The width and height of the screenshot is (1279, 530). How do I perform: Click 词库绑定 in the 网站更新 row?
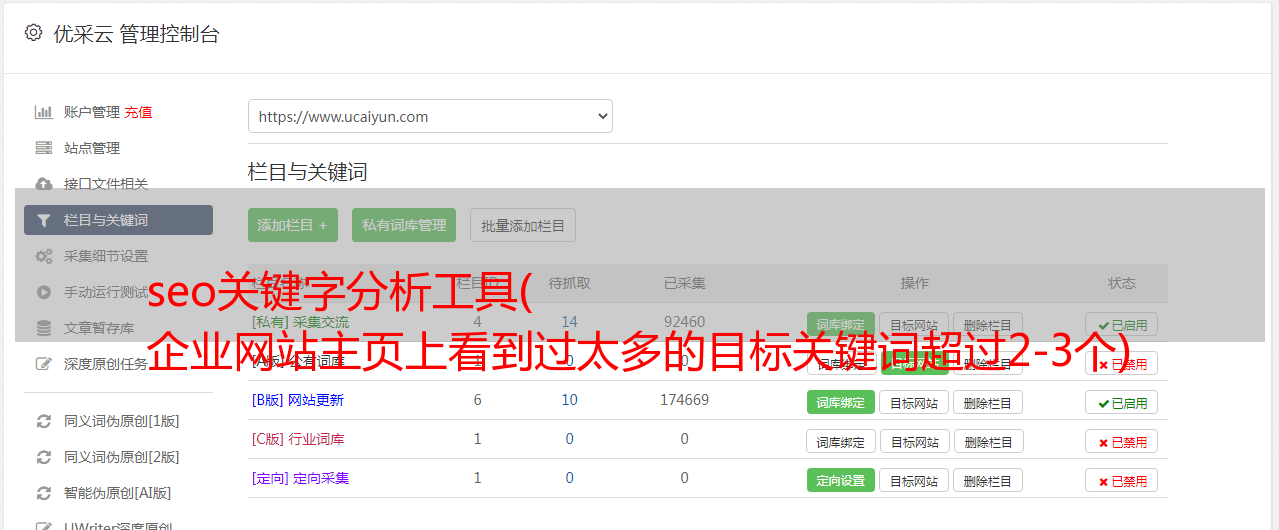point(841,403)
